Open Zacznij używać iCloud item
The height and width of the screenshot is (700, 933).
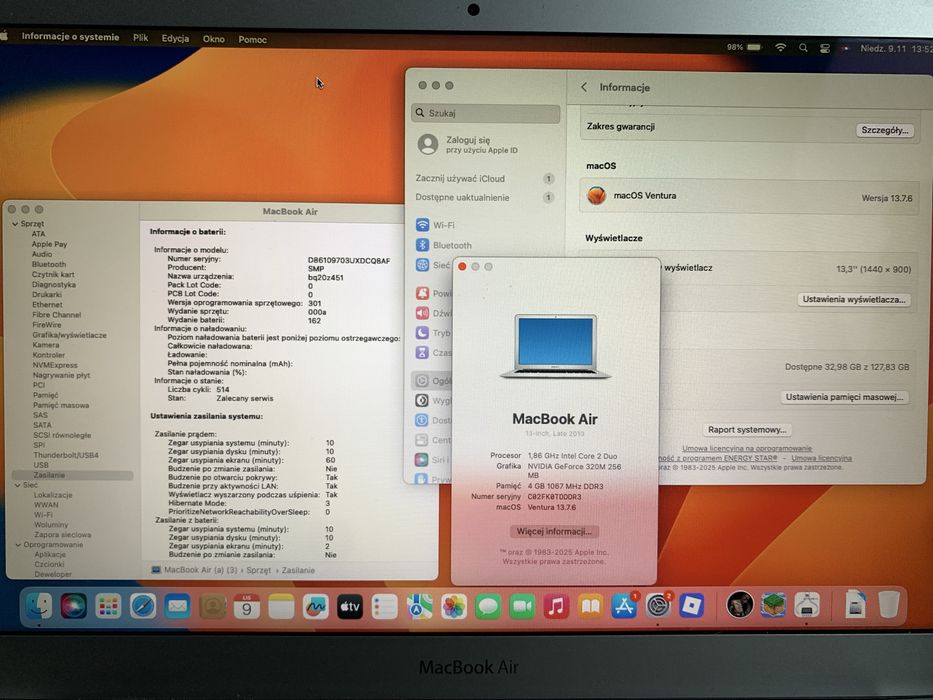[485, 179]
